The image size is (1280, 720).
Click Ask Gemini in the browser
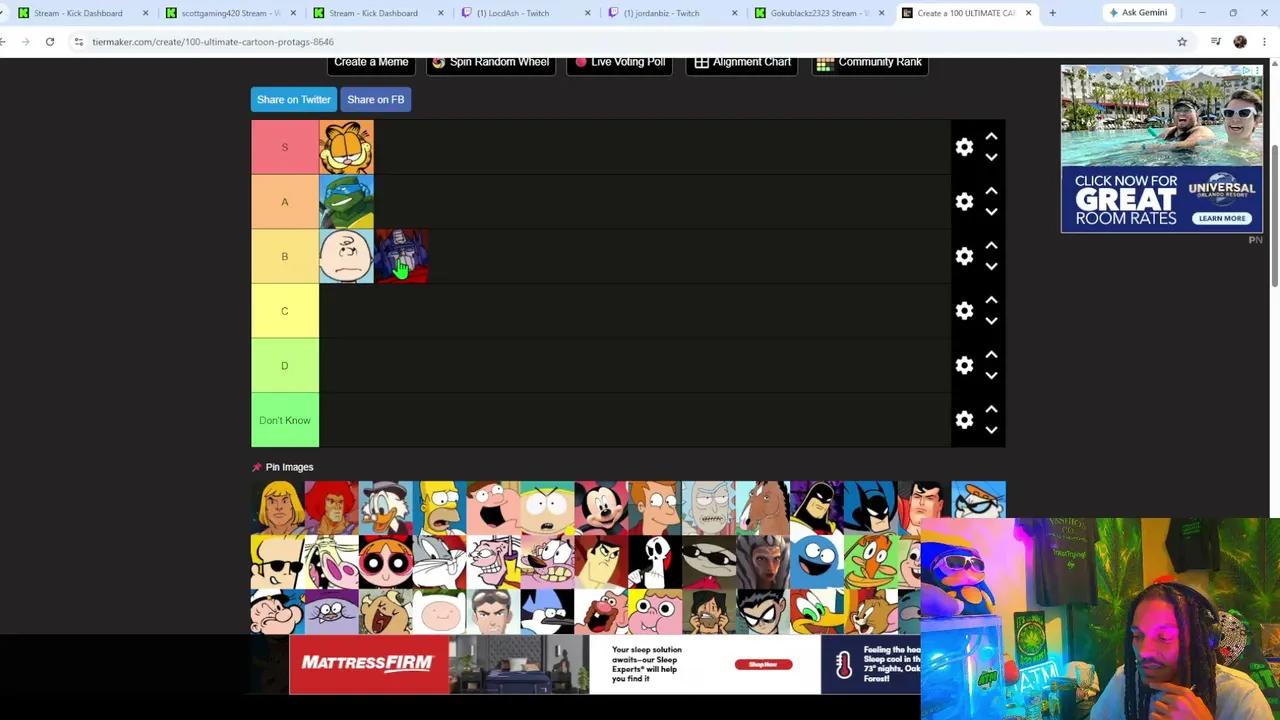point(1138,13)
